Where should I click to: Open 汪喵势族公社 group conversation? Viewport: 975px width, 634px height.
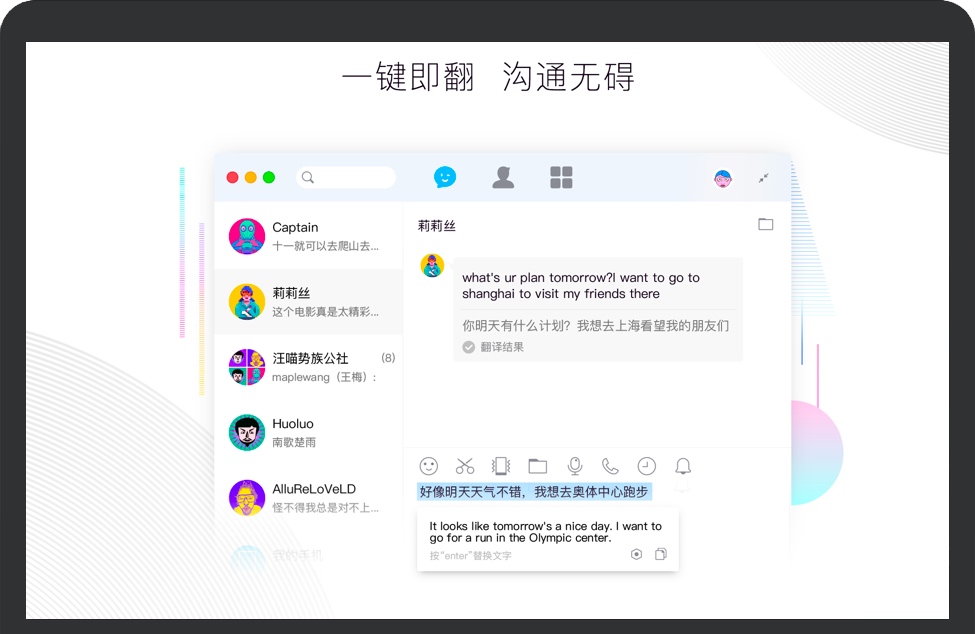(x=310, y=367)
